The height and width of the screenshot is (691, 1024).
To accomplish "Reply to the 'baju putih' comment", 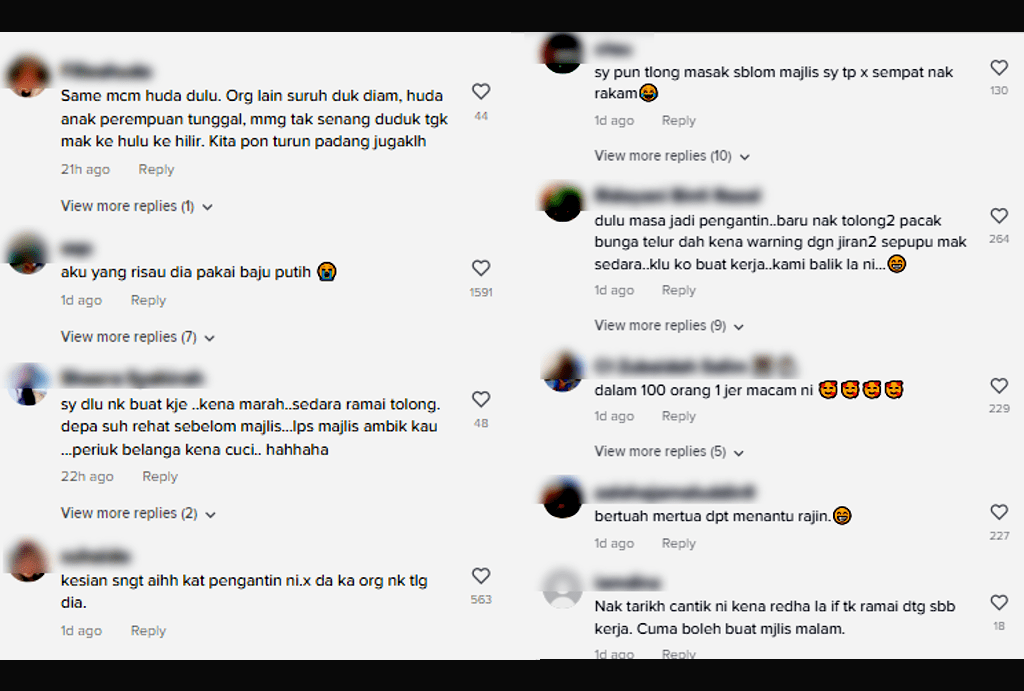I will 148,300.
